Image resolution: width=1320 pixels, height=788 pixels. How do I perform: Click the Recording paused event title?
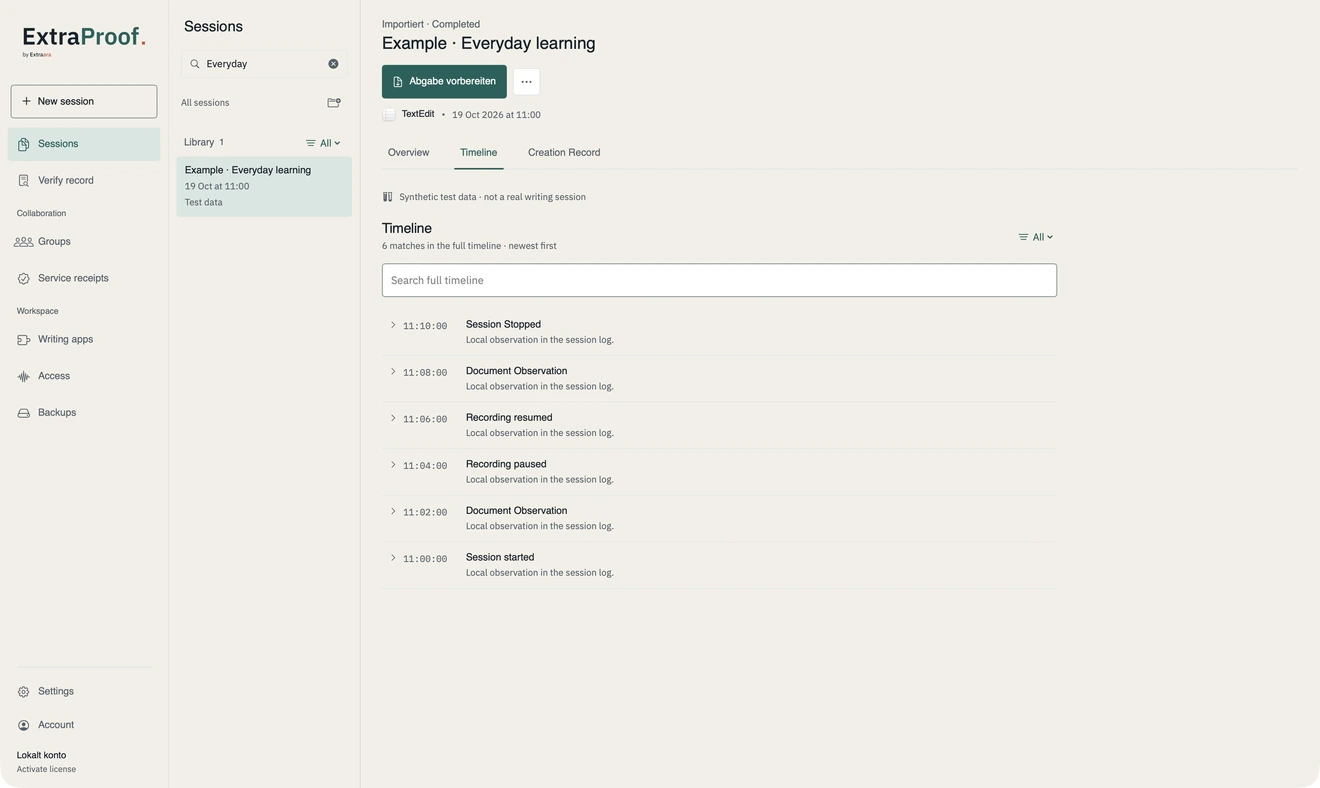(506, 465)
